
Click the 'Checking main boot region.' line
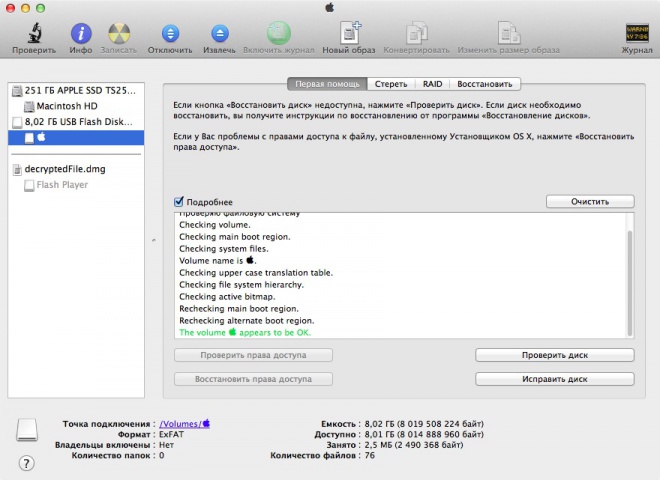coord(235,237)
